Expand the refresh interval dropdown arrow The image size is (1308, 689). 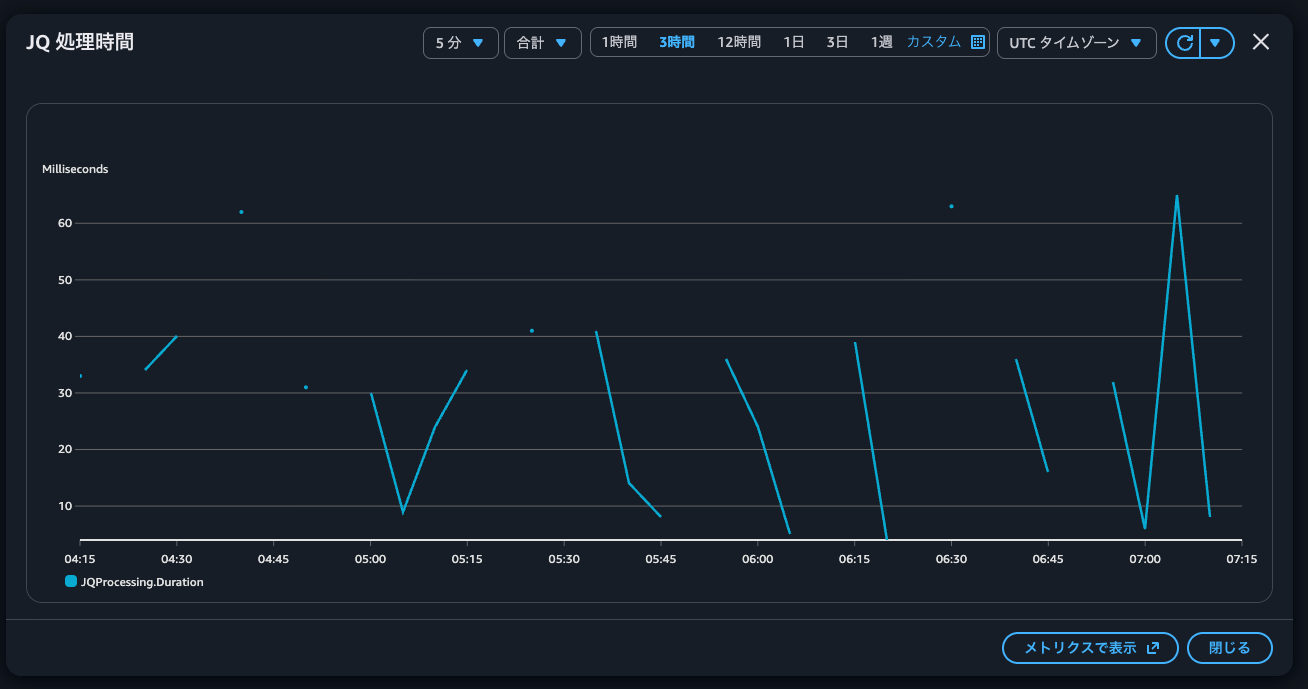pos(1216,43)
